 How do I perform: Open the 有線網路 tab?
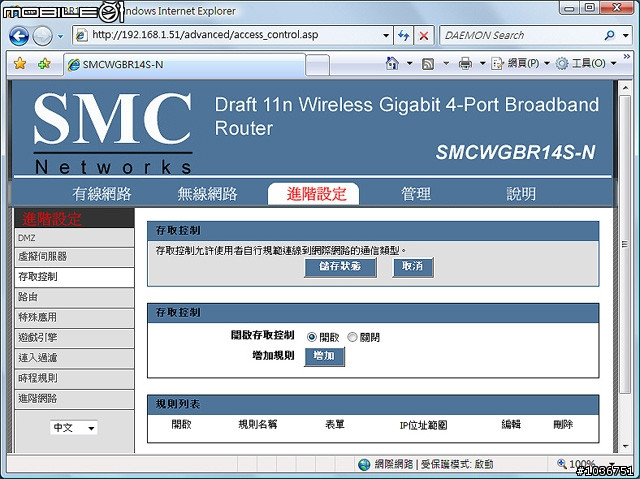(102, 194)
